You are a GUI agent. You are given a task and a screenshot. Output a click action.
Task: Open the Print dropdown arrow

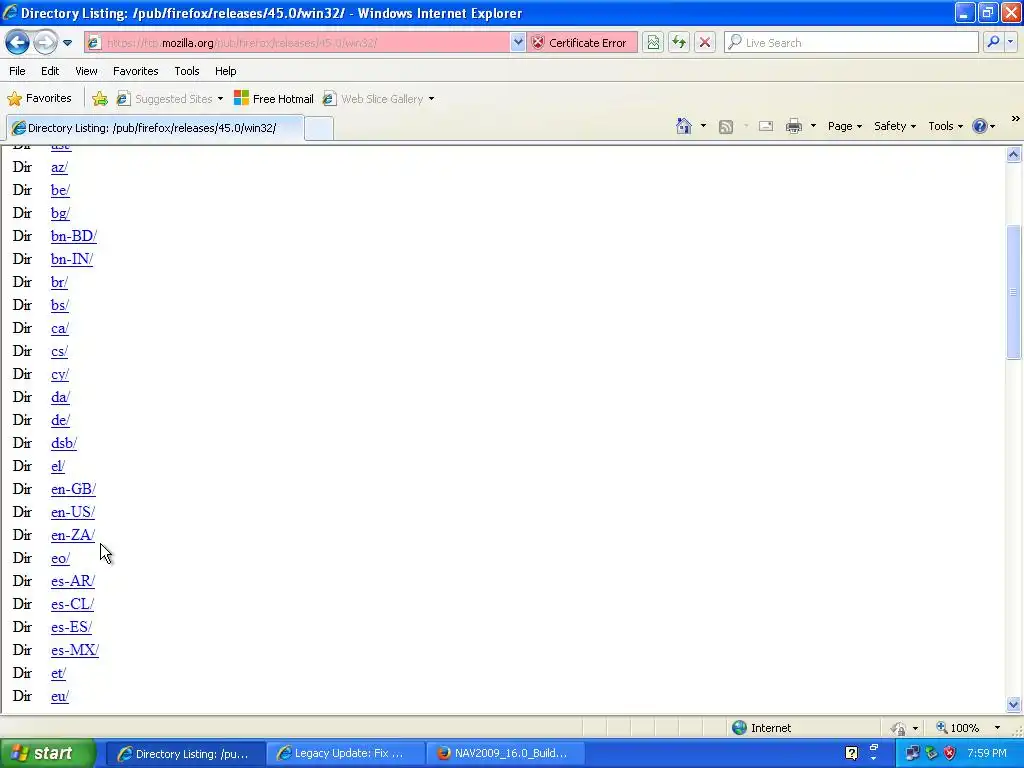coord(813,126)
